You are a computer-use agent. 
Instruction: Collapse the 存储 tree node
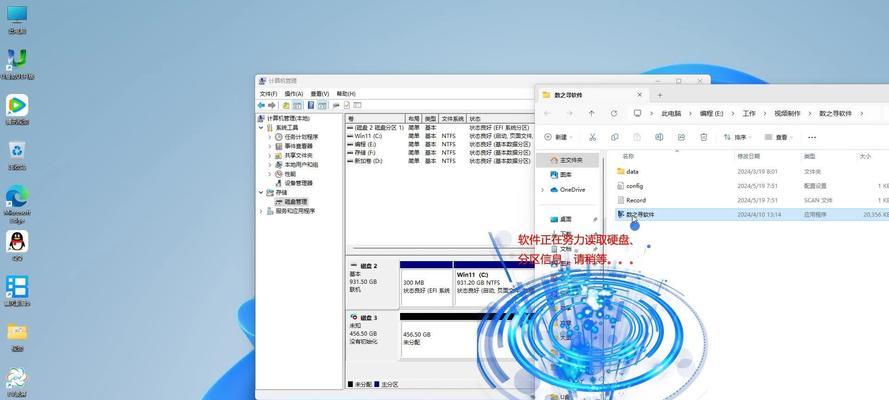(261, 193)
